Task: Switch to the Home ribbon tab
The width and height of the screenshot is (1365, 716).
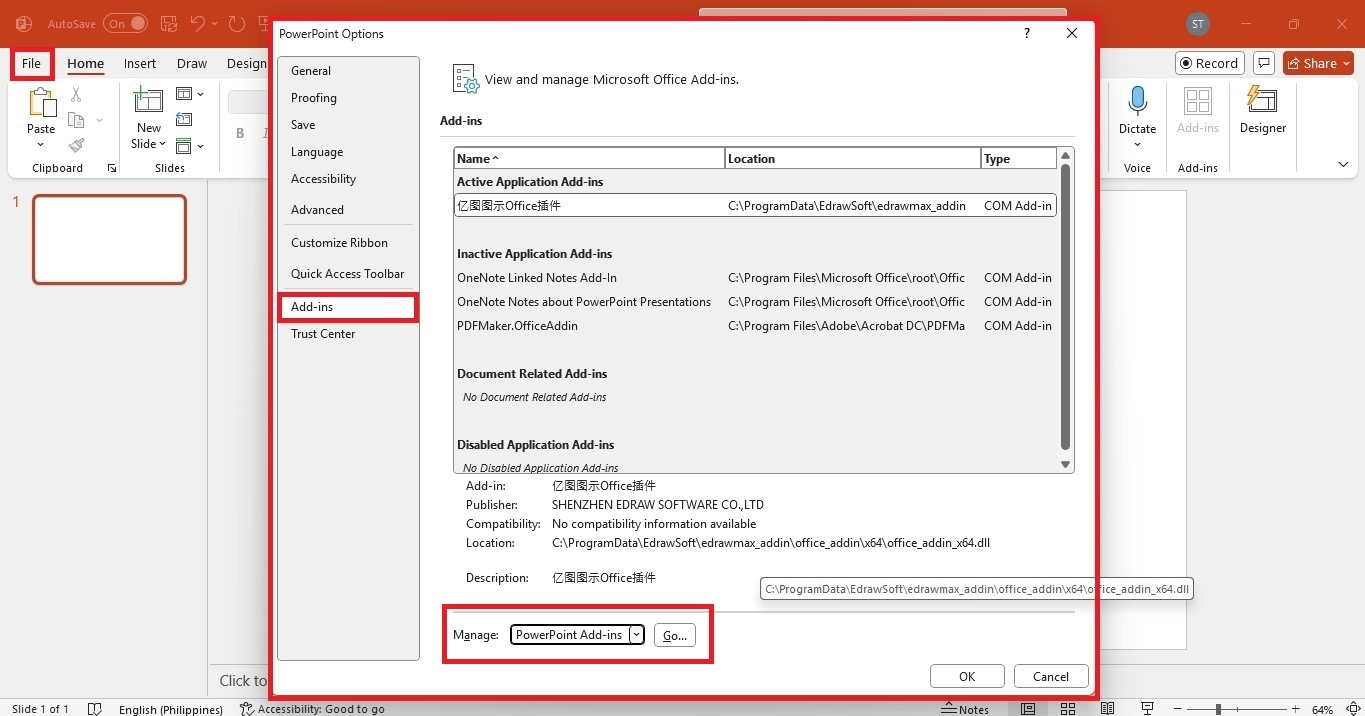Action: pos(86,63)
